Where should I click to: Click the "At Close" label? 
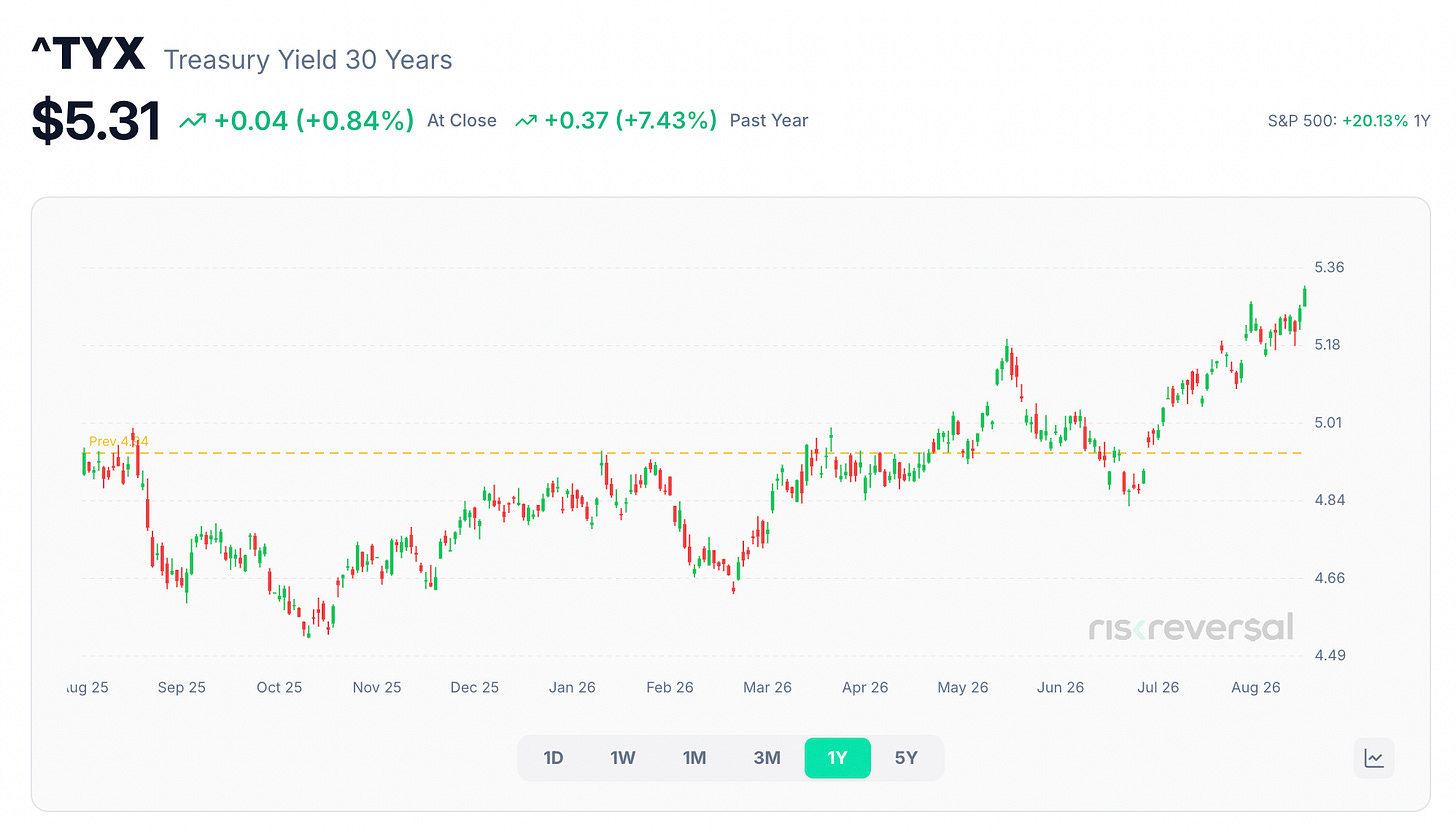tap(462, 121)
